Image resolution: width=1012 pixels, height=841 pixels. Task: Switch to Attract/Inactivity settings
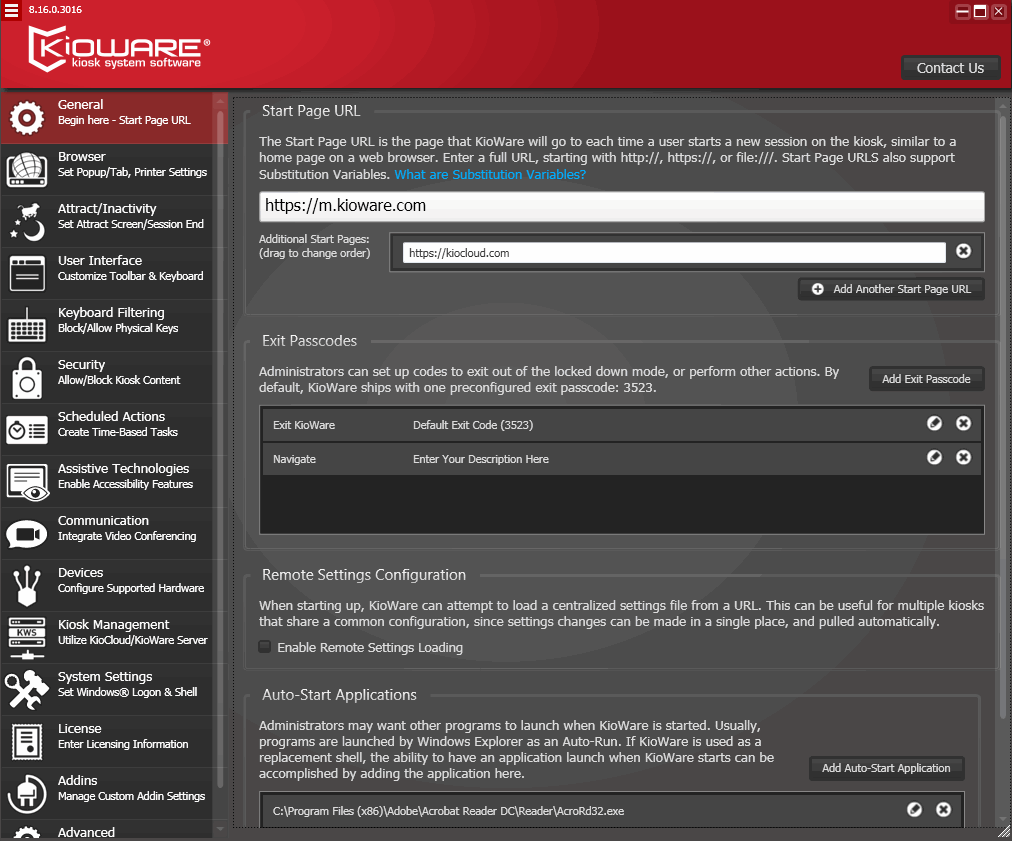[107, 221]
